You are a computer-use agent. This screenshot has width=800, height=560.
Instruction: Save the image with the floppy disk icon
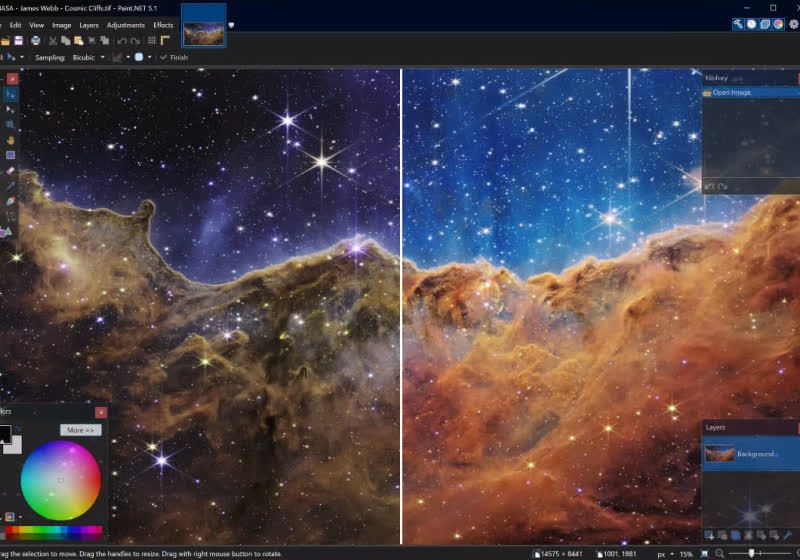(x=19, y=41)
